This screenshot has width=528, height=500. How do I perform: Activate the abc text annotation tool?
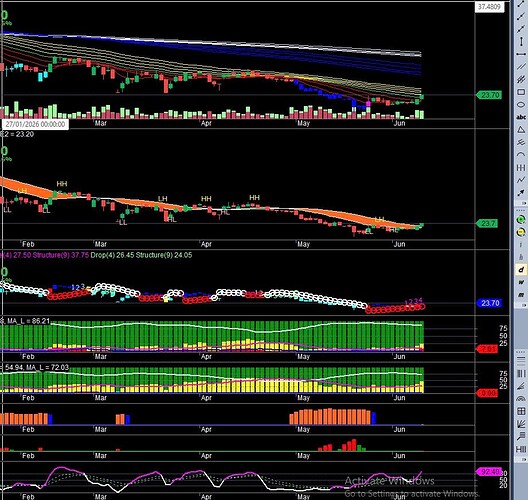tap(521, 117)
